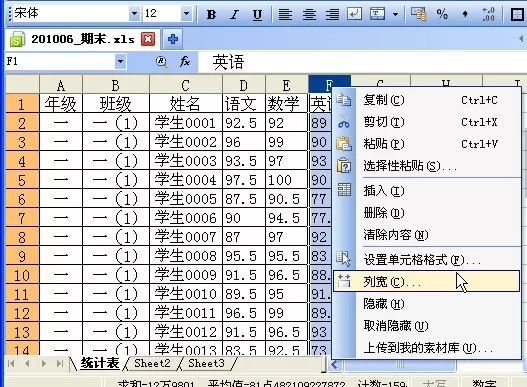Image resolution: width=527 pixels, height=387 pixels.
Task: Apply thousands separator style
Action: click(465, 14)
